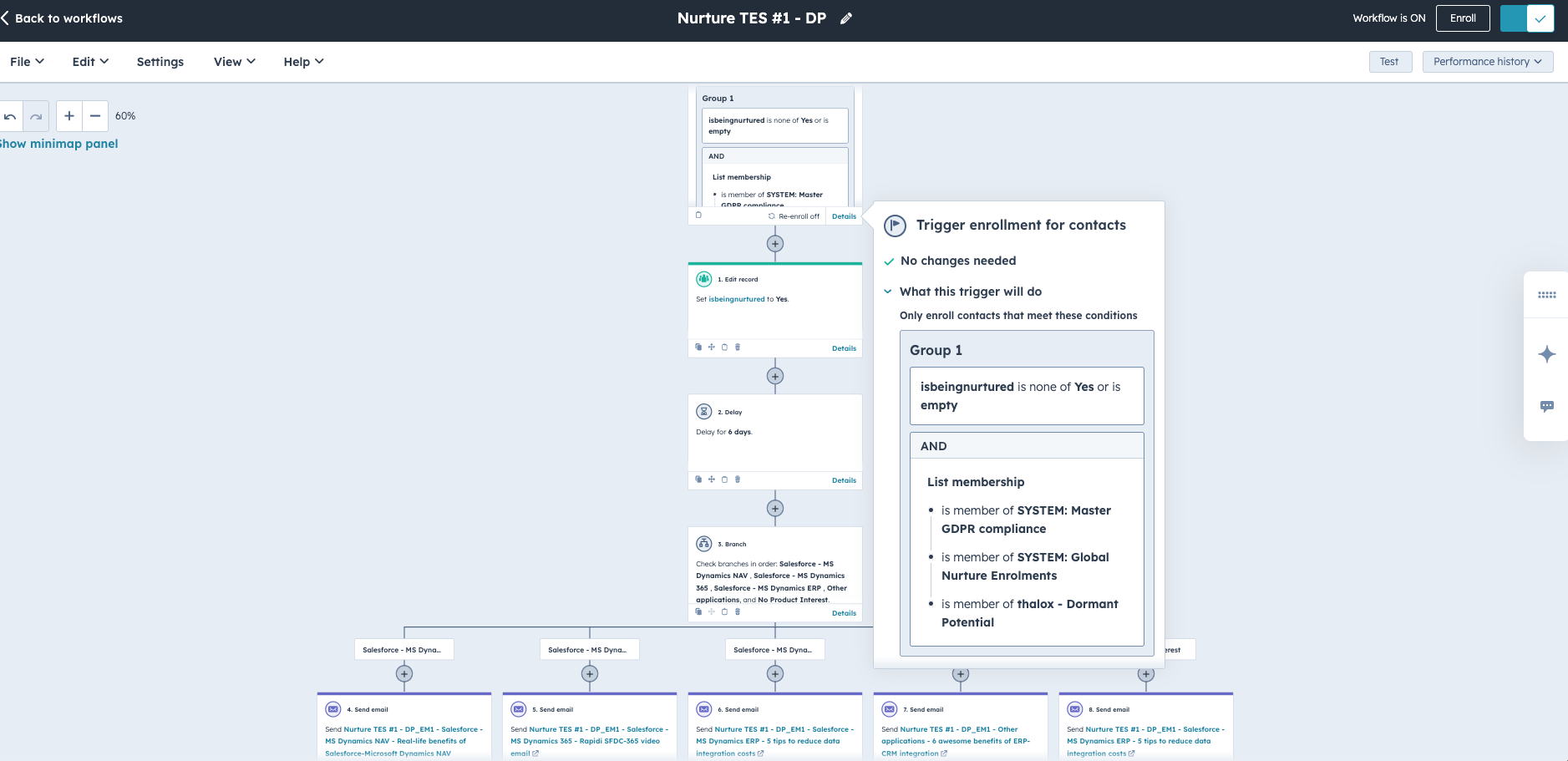Go back to workflows

(x=63, y=18)
